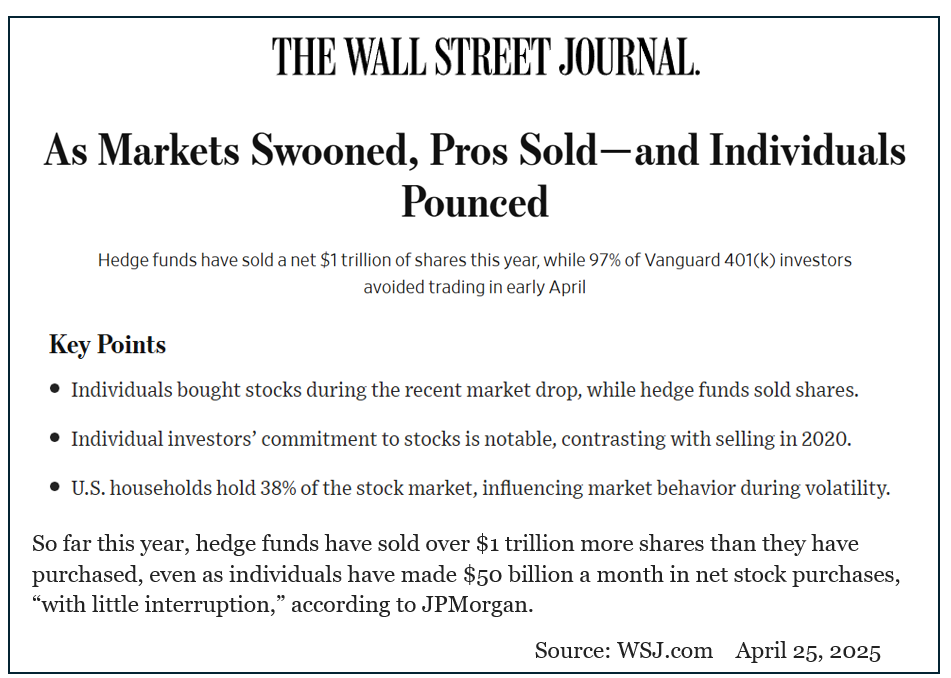Click the bullet about U.S. households holding 38%
The height and width of the screenshot is (678, 951).
[480, 488]
